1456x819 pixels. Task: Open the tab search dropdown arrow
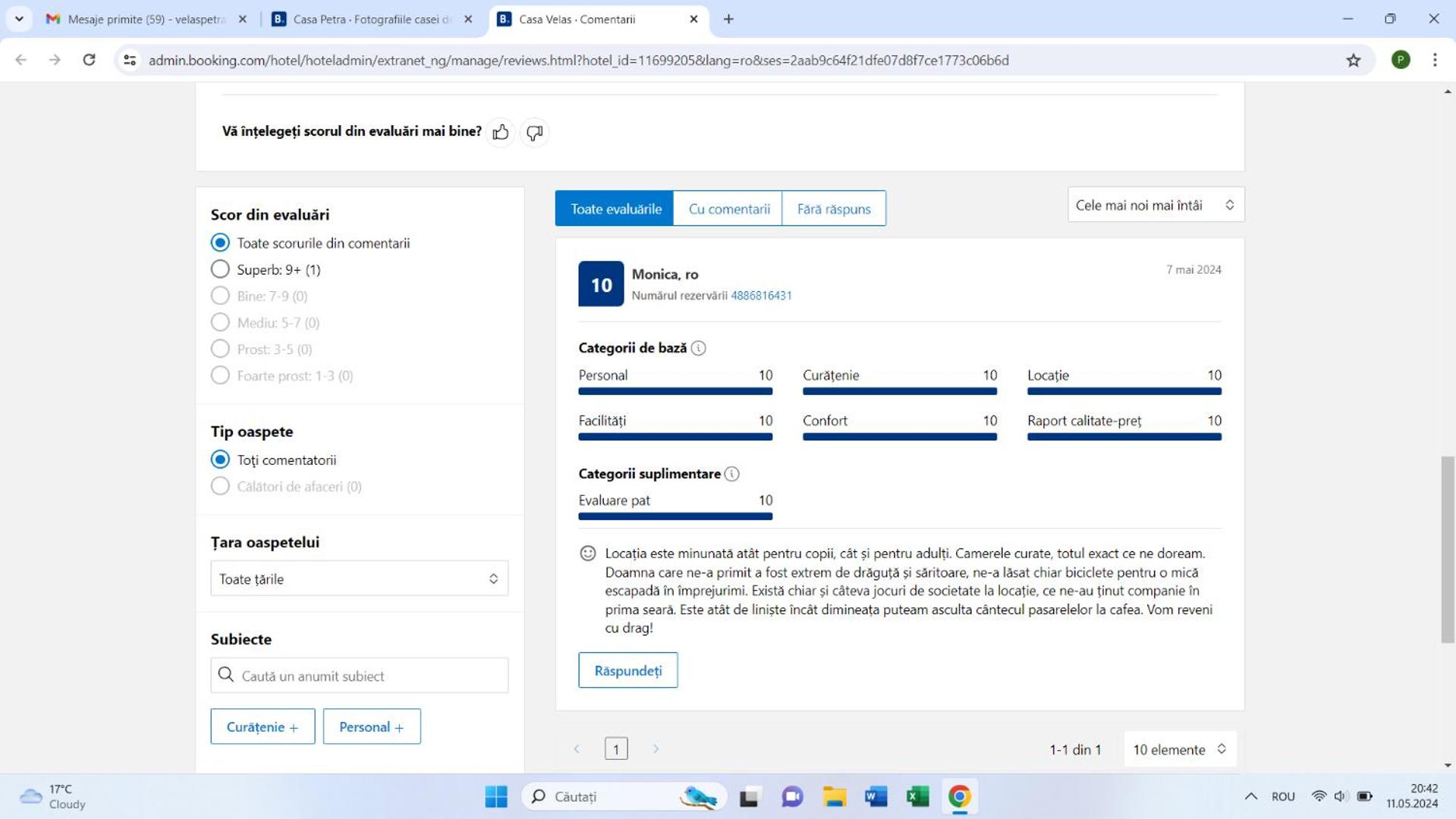[x=19, y=19]
